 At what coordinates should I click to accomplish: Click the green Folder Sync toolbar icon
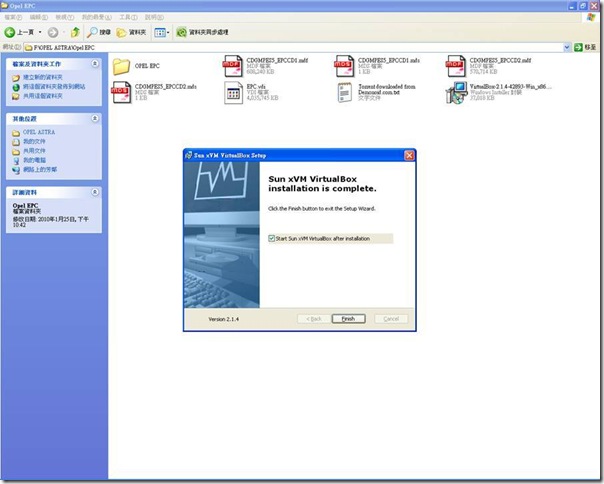[x=181, y=32]
